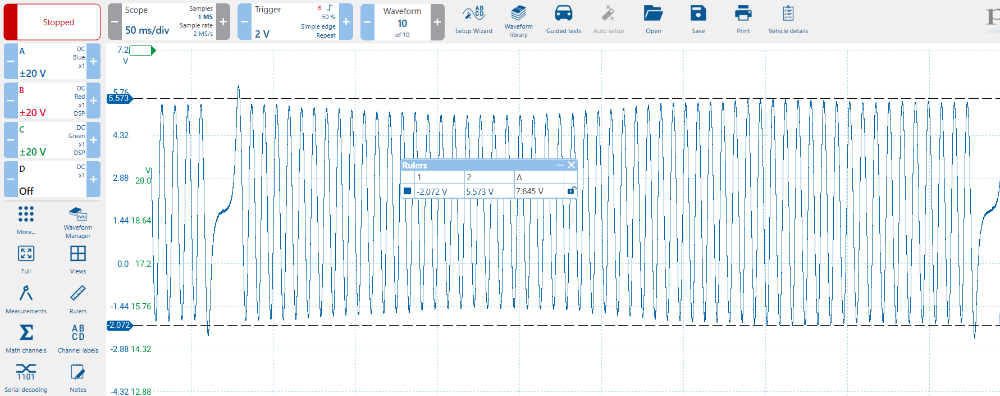Select the 5.573 ruler handle
This screenshot has width=1000, height=396.
(119, 99)
